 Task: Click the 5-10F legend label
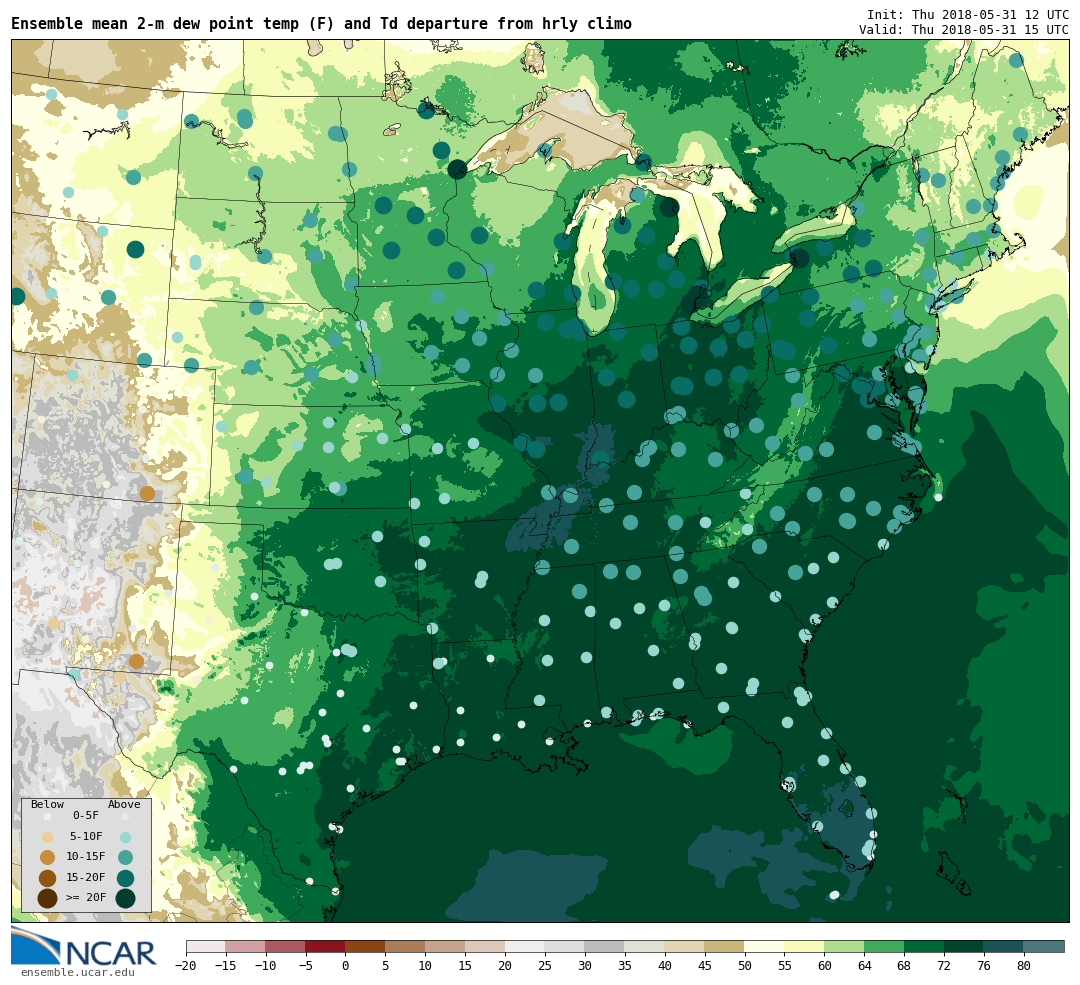[x=86, y=836]
